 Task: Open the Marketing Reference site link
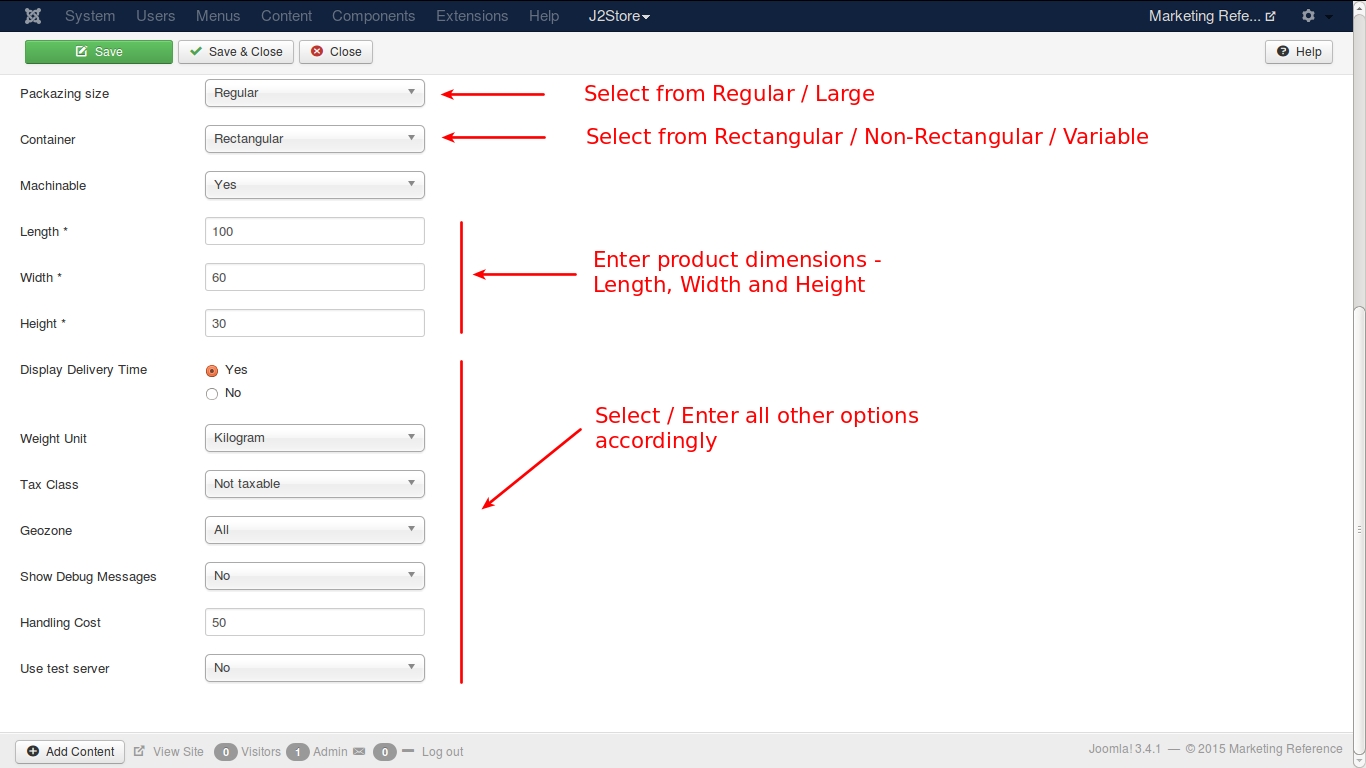(x=1211, y=16)
